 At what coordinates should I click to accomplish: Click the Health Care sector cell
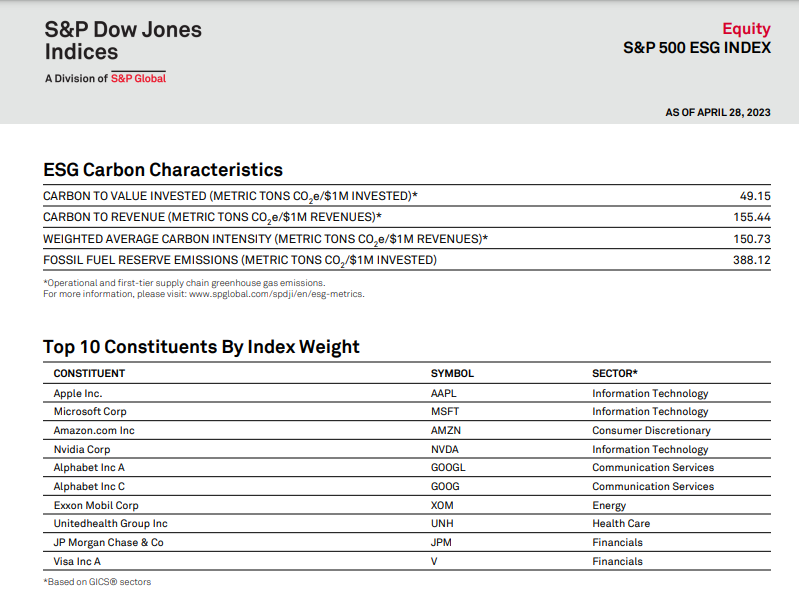(621, 523)
